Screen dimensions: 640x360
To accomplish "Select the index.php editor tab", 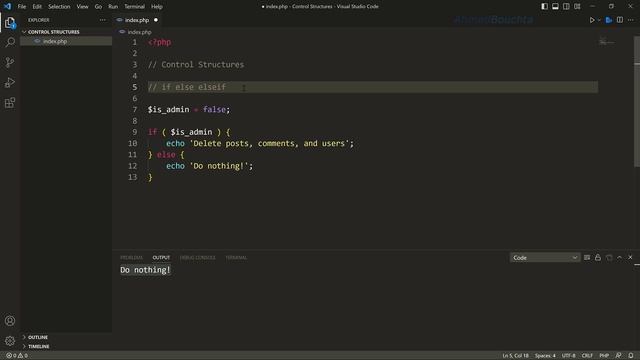I will pos(136,20).
